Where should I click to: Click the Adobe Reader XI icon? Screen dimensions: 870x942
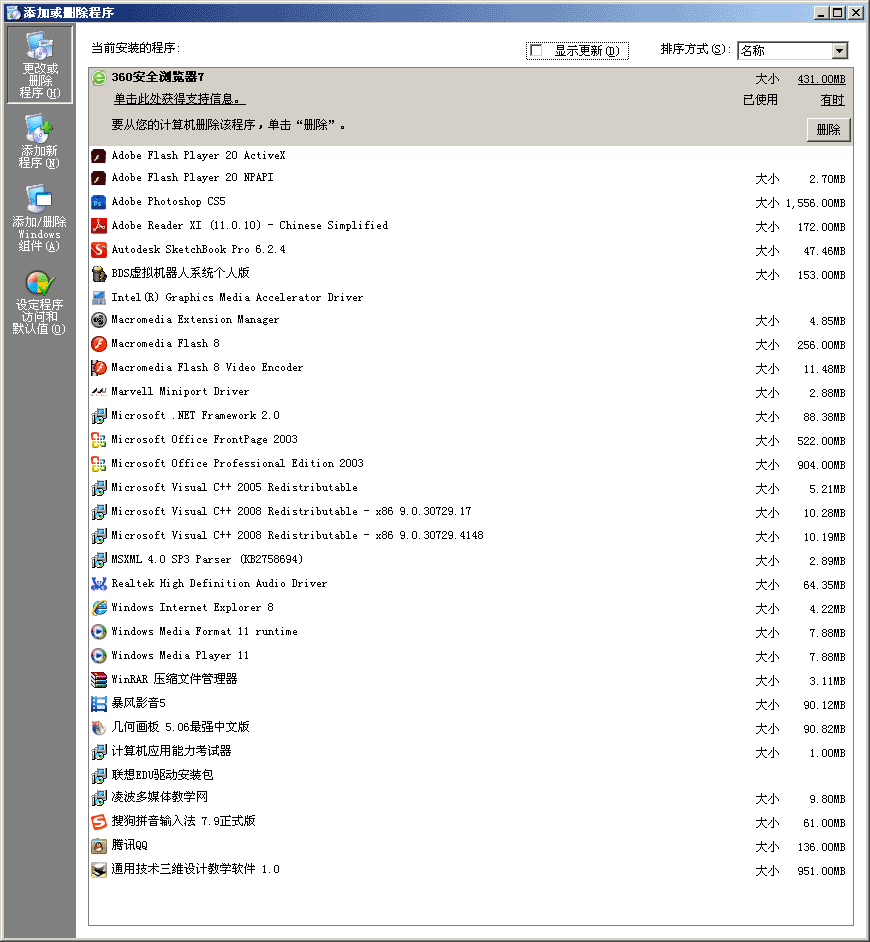pyautogui.click(x=99, y=226)
